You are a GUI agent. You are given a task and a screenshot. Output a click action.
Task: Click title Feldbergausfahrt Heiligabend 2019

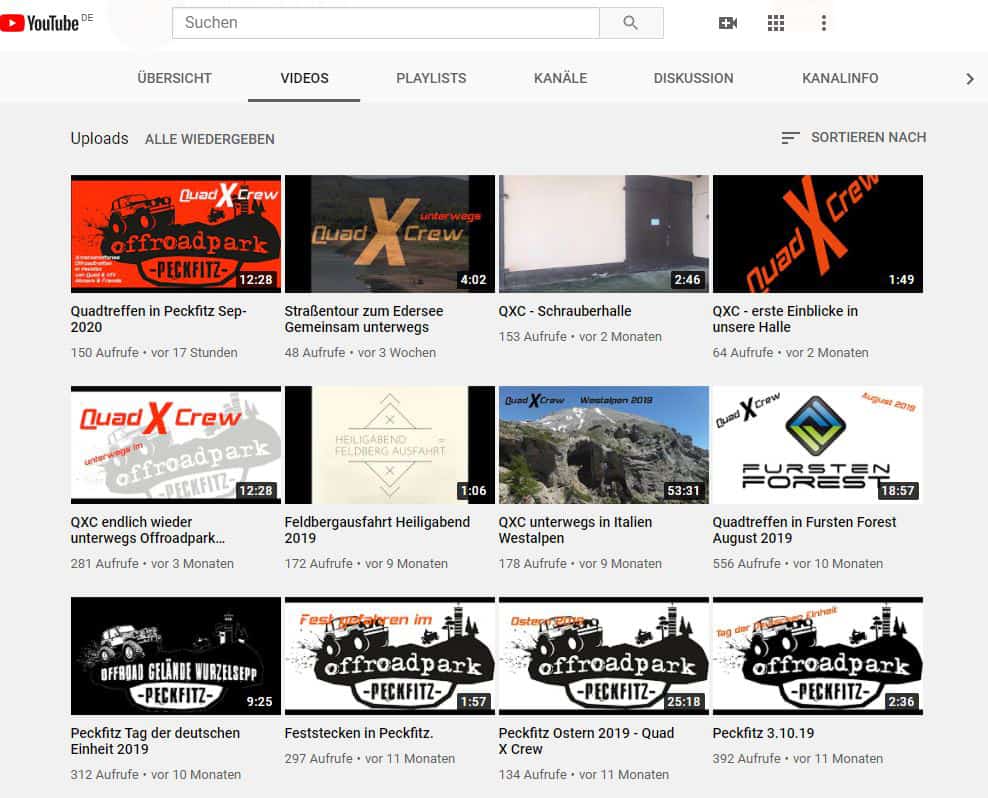pos(377,530)
